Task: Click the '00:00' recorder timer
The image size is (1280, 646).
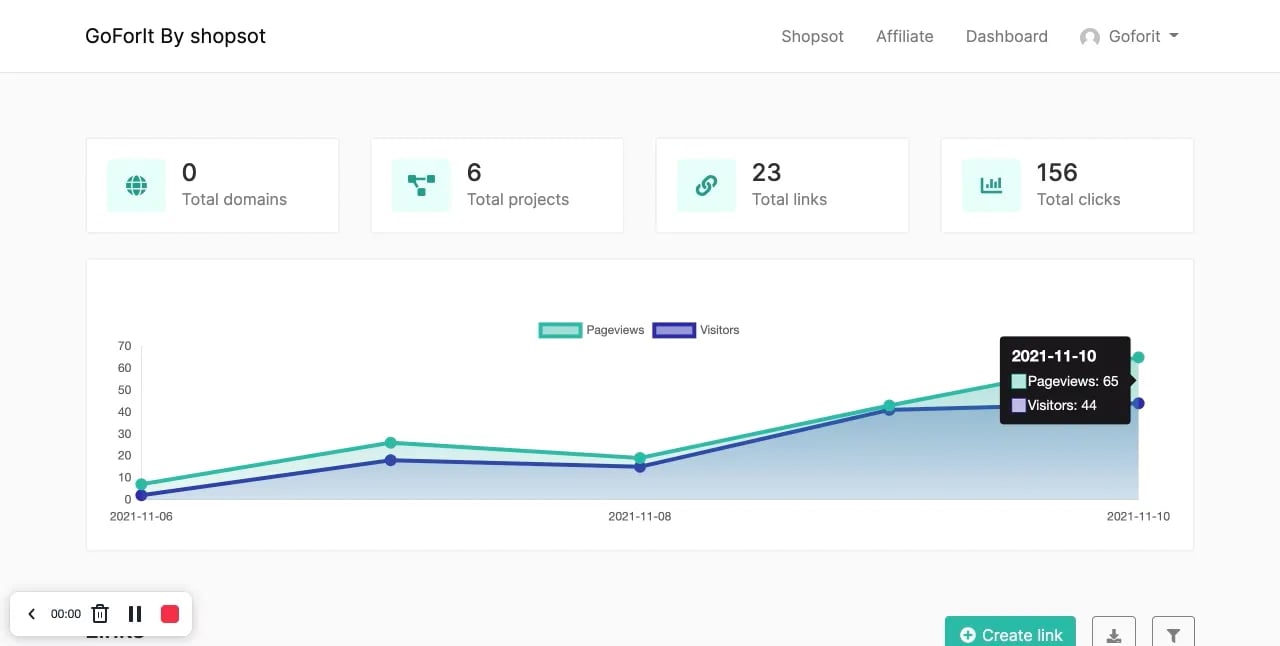Action: coord(66,614)
